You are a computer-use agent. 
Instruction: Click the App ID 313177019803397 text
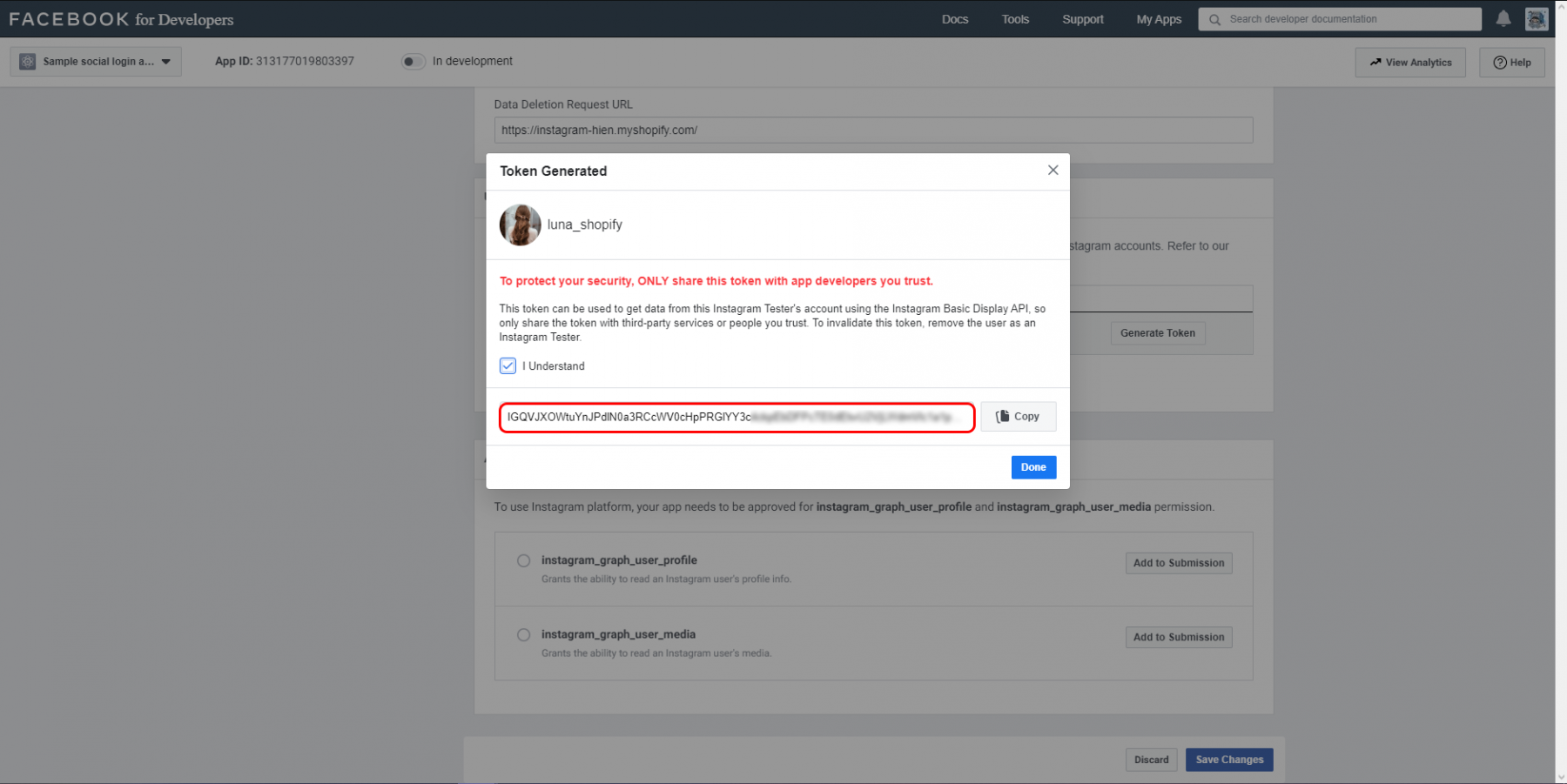pyautogui.click(x=285, y=61)
